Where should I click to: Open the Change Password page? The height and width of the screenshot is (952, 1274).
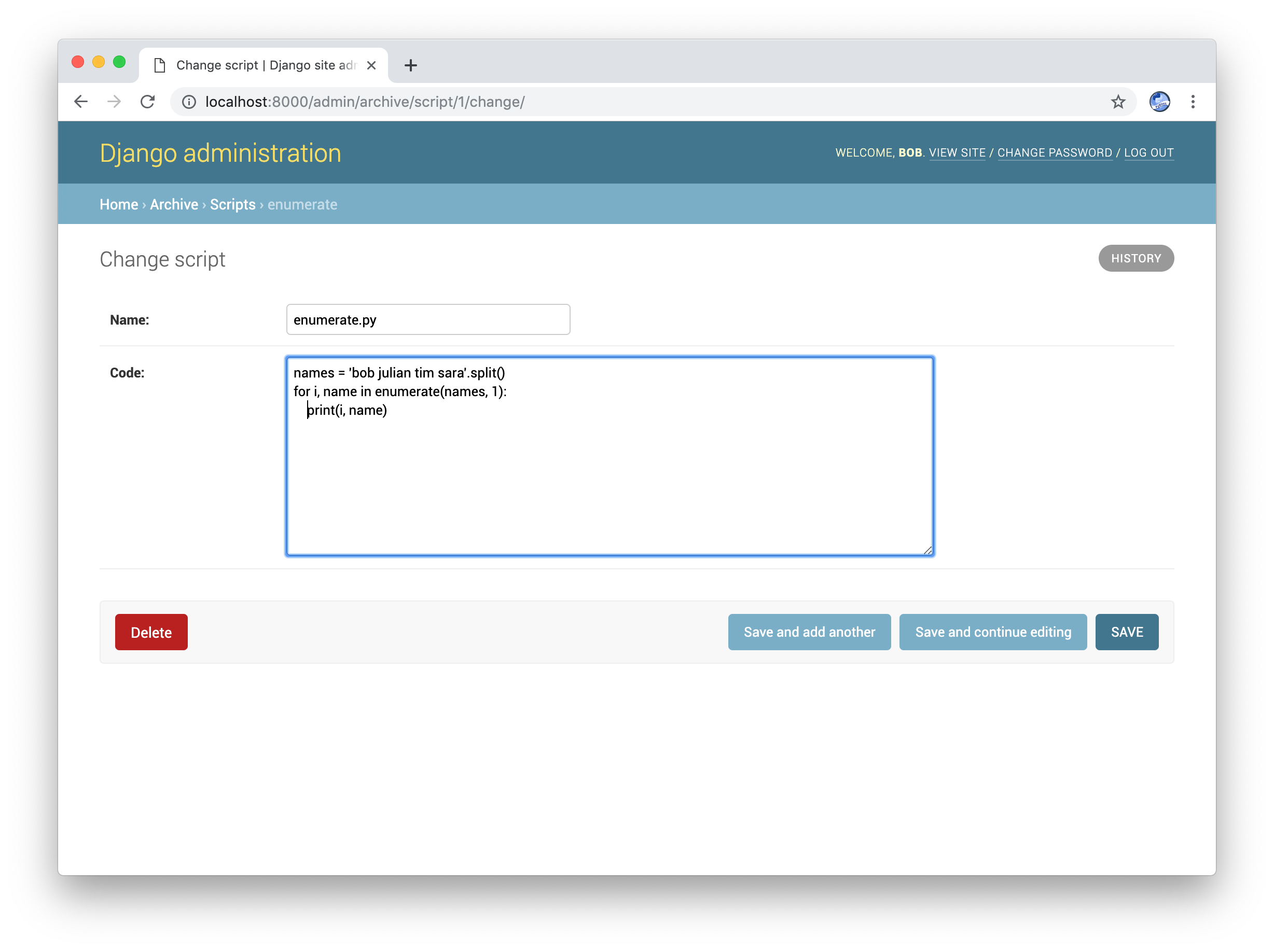coord(1055,152)
